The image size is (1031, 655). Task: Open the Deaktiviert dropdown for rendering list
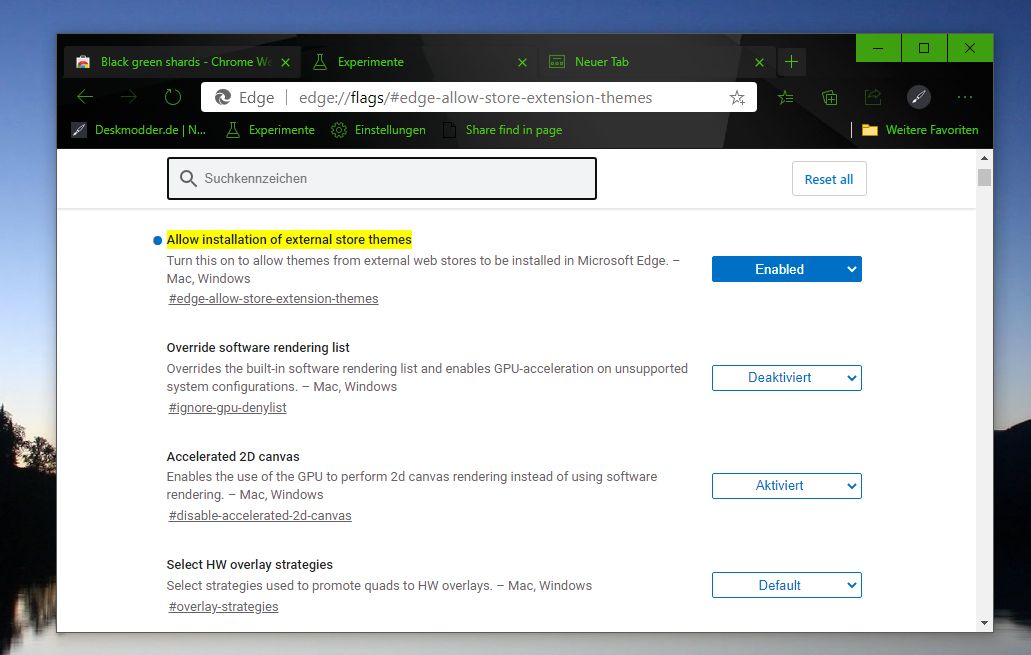[786, 377]
